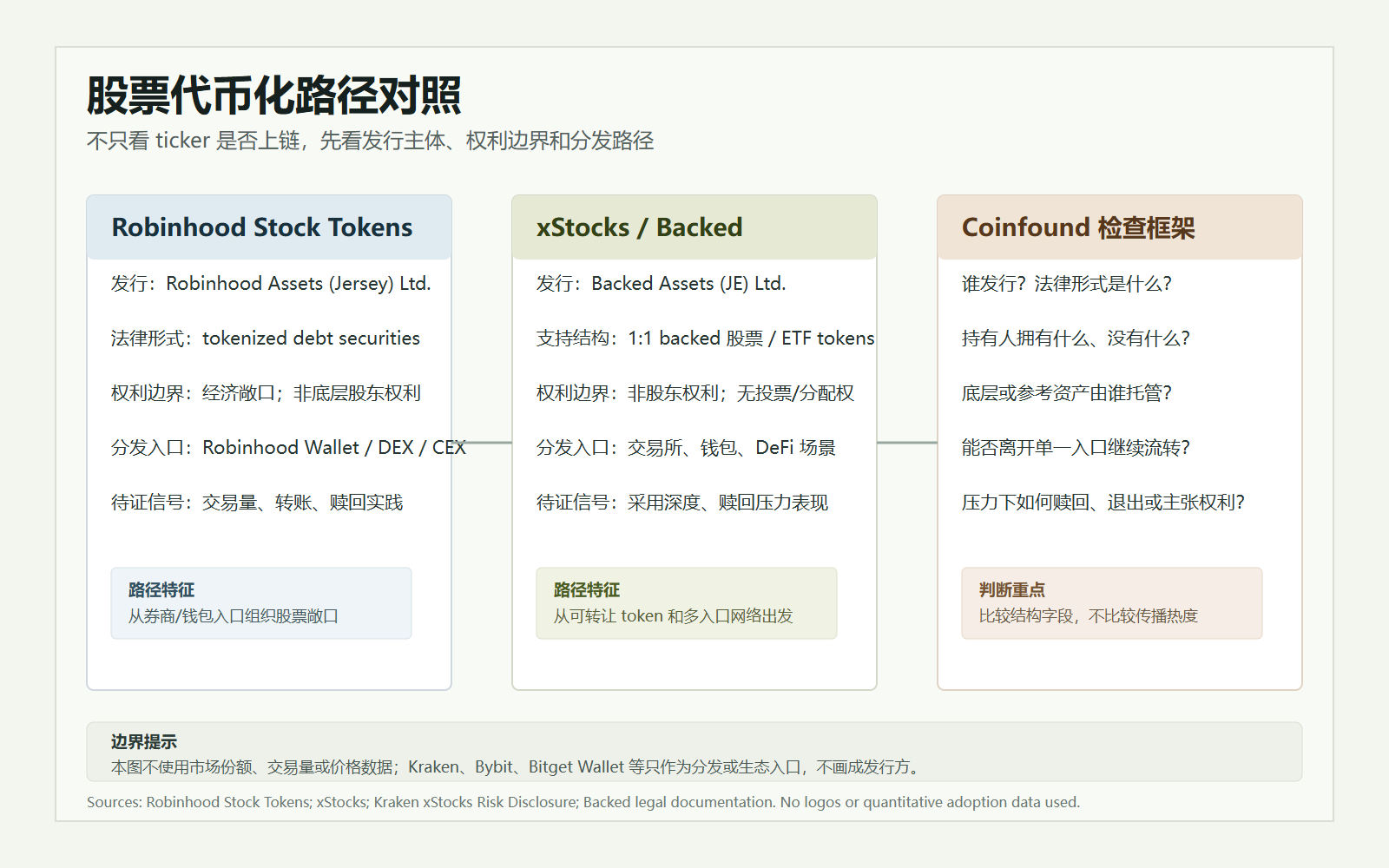The width and height of the screenshot is (1389, 868).
Task: Click the xStocks / Backed card header
Action: coord(694,227)
